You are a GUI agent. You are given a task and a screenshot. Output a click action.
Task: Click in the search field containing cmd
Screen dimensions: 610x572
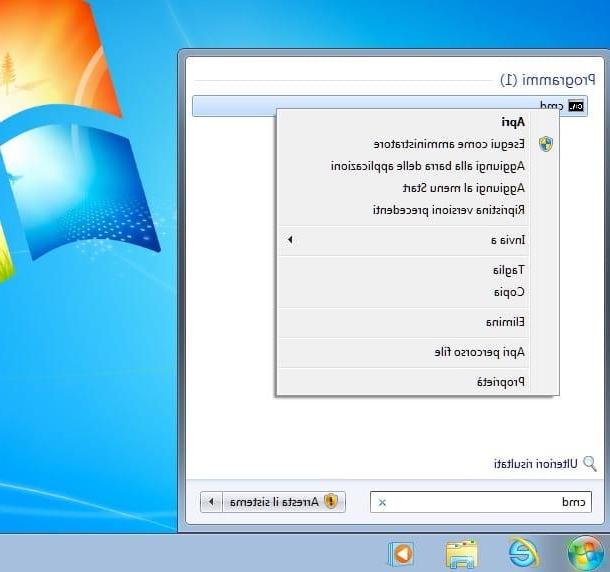click(x=481, y=502)
